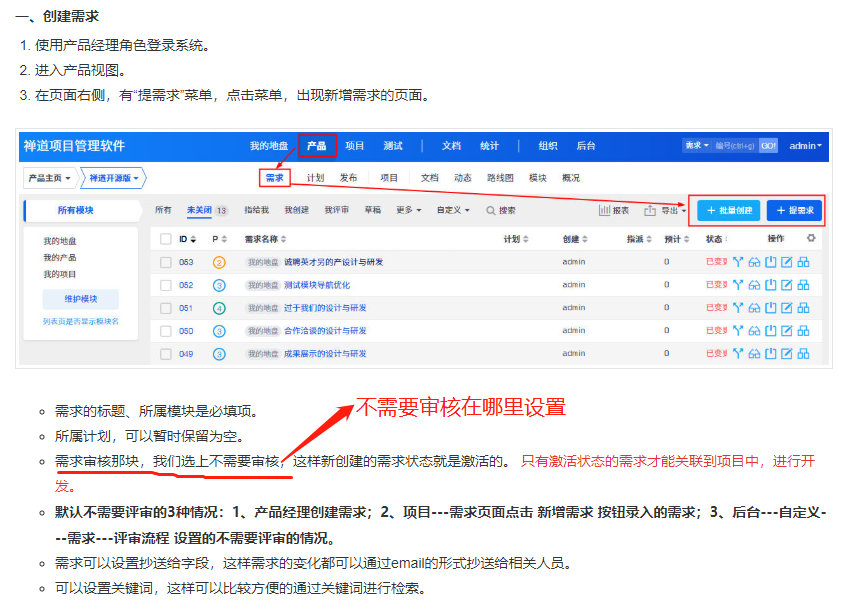The height and width of the screenshot is (610, 846).
Task: Open the 产品 main menu
Action: pos(317,146)
